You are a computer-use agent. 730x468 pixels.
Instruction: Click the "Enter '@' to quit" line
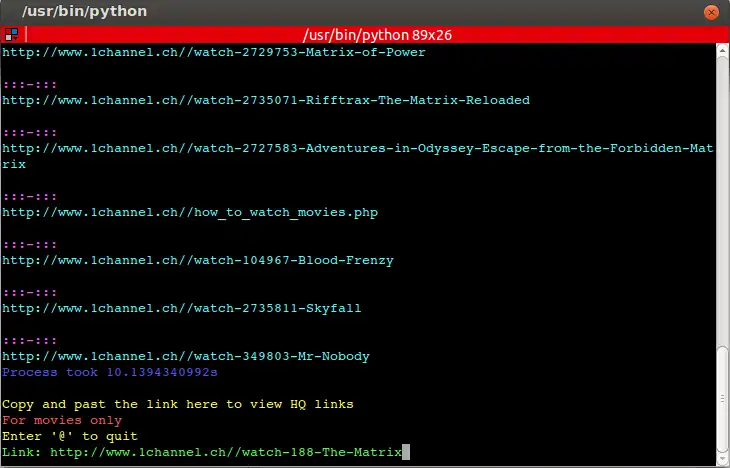(70, 436)
